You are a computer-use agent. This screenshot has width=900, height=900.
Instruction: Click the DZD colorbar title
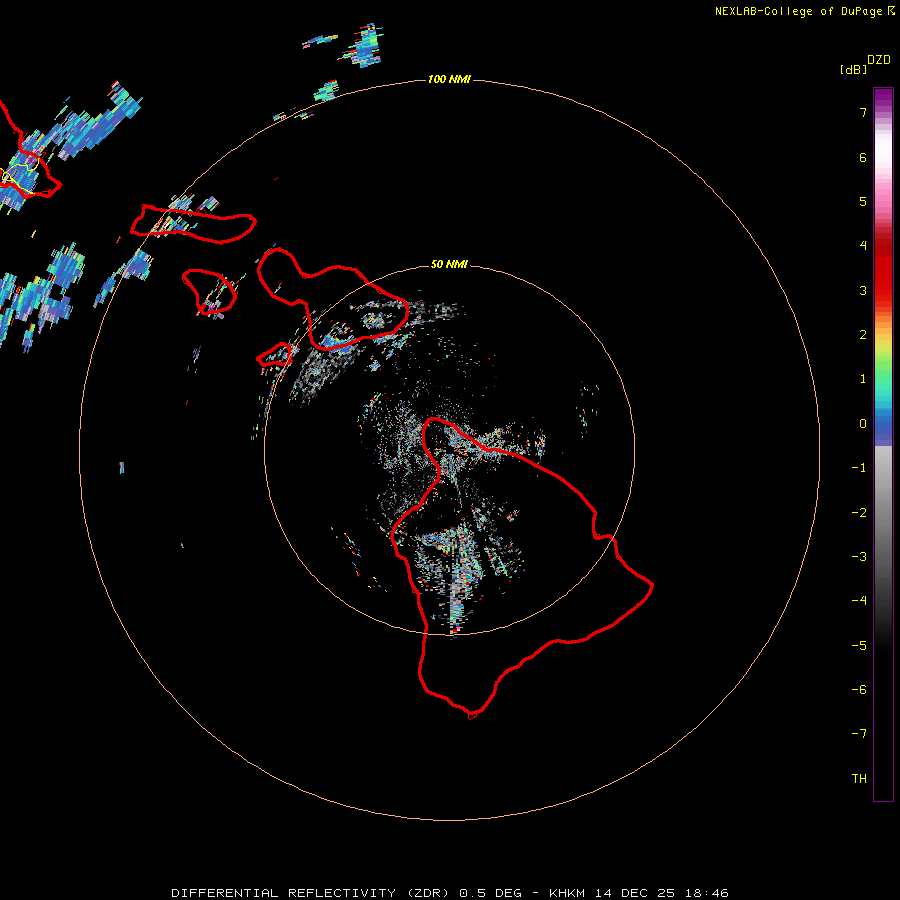tap(879, 60)
